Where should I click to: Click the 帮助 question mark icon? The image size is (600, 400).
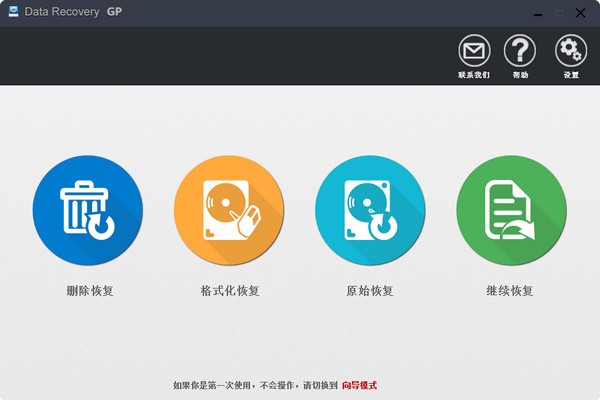point(520,50)
